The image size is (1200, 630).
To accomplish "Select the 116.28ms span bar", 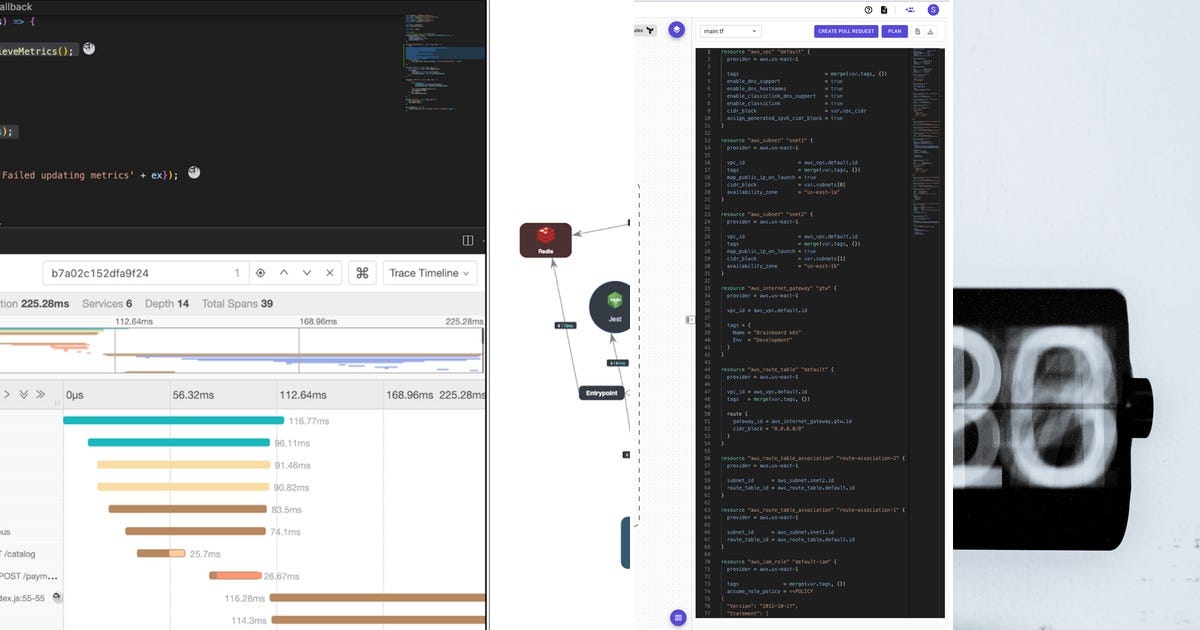I will click(377, 598).
